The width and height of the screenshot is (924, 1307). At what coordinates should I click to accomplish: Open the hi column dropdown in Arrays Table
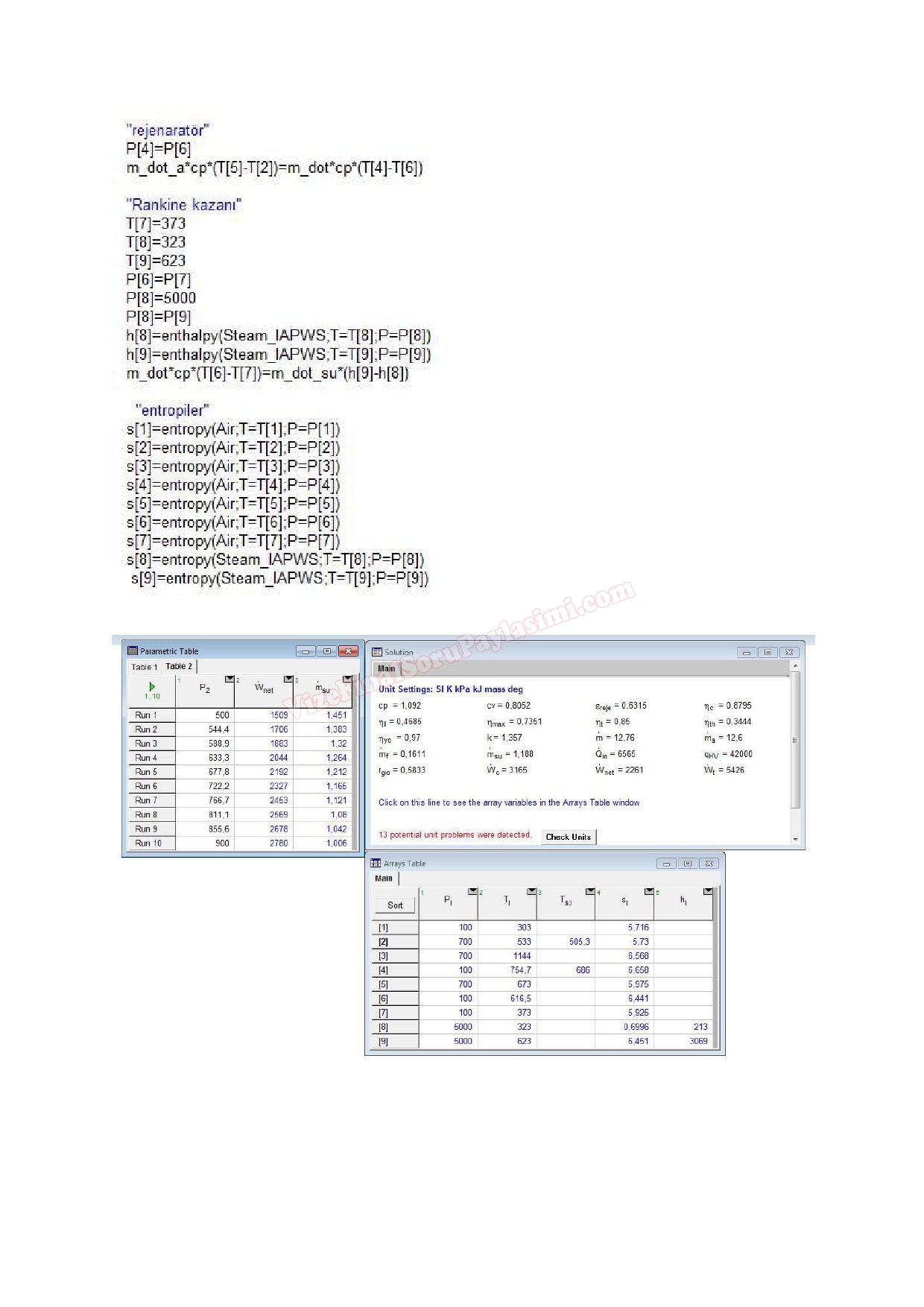pyautogui.click(x=708, y=891)
